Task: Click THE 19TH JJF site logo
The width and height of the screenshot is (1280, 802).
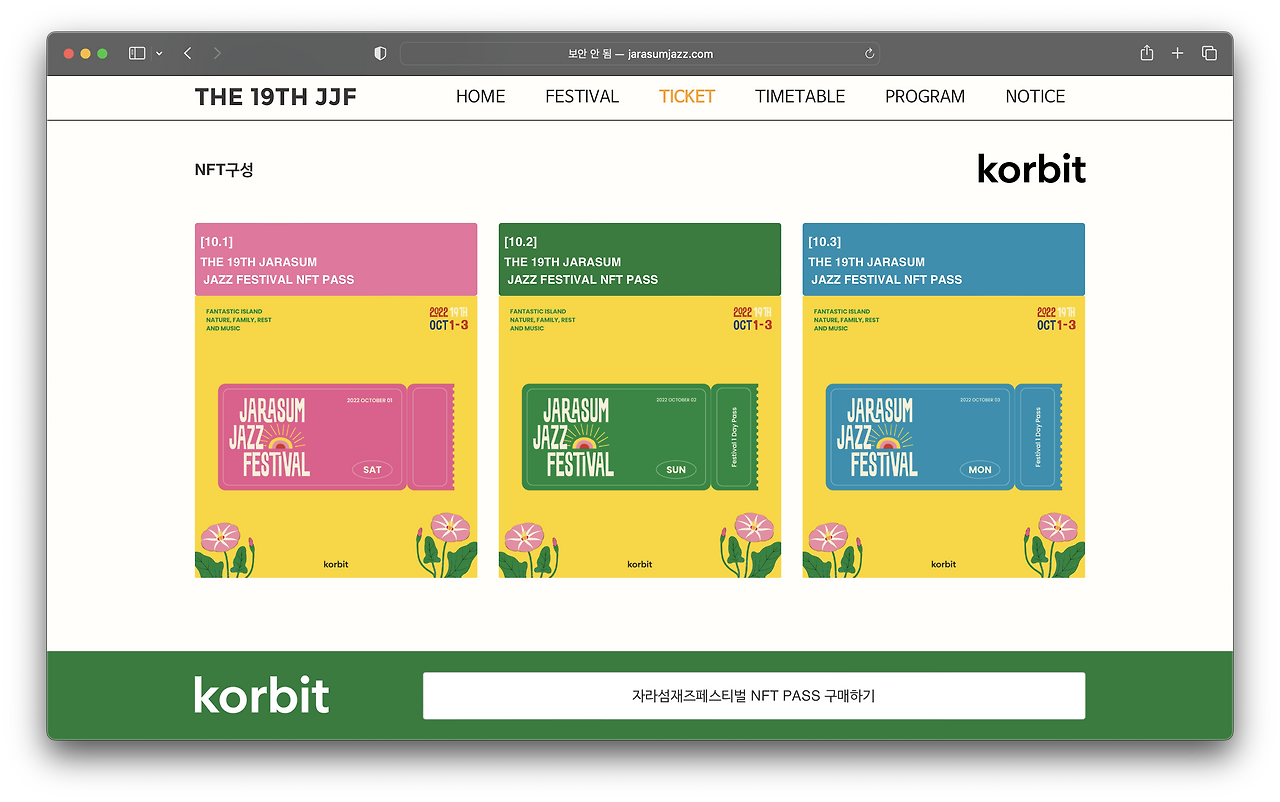Action: pyautogui.click(x=276, y=97)
